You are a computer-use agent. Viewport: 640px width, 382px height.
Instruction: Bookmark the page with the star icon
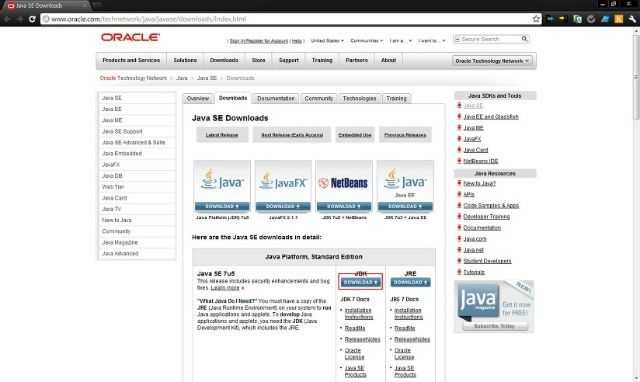tap(536, 19)
